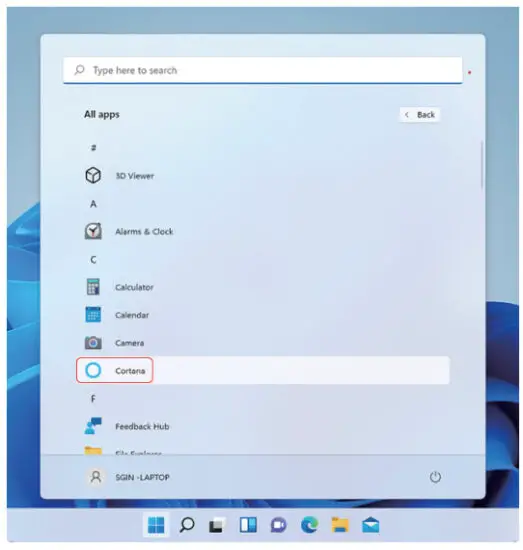The height and width of the screenshot is (550, 523).
Task: Open the SGIN-LAPTOP user account avatar
Action: click(96, 477)
